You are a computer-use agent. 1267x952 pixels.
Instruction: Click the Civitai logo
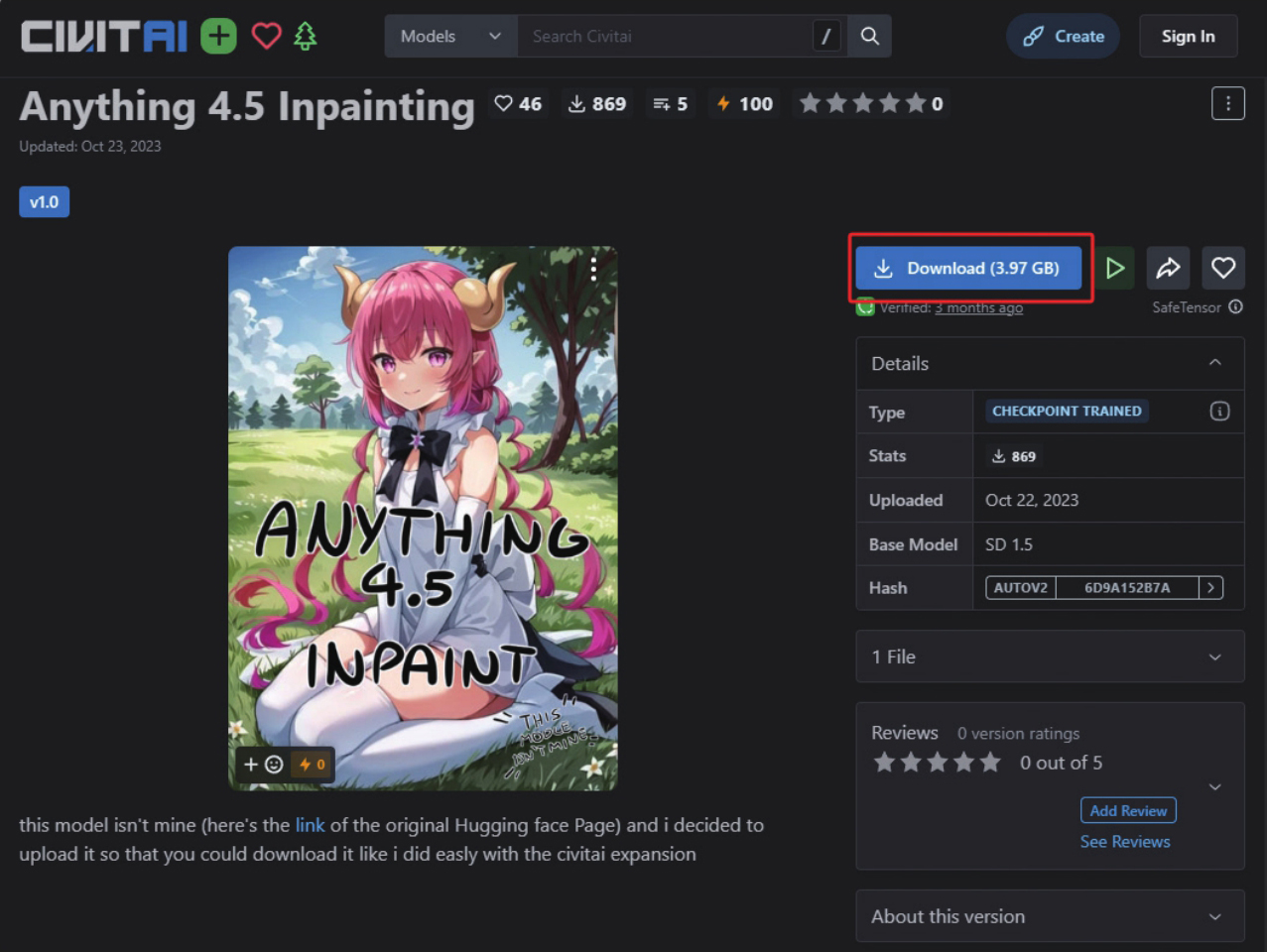104,37
